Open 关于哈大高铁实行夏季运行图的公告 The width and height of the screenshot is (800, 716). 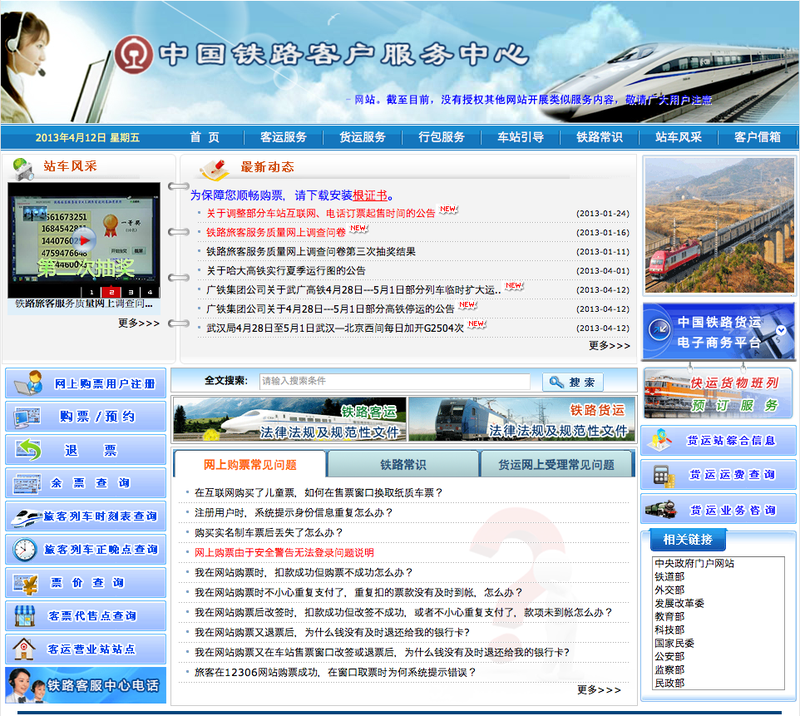click(286, 270)
